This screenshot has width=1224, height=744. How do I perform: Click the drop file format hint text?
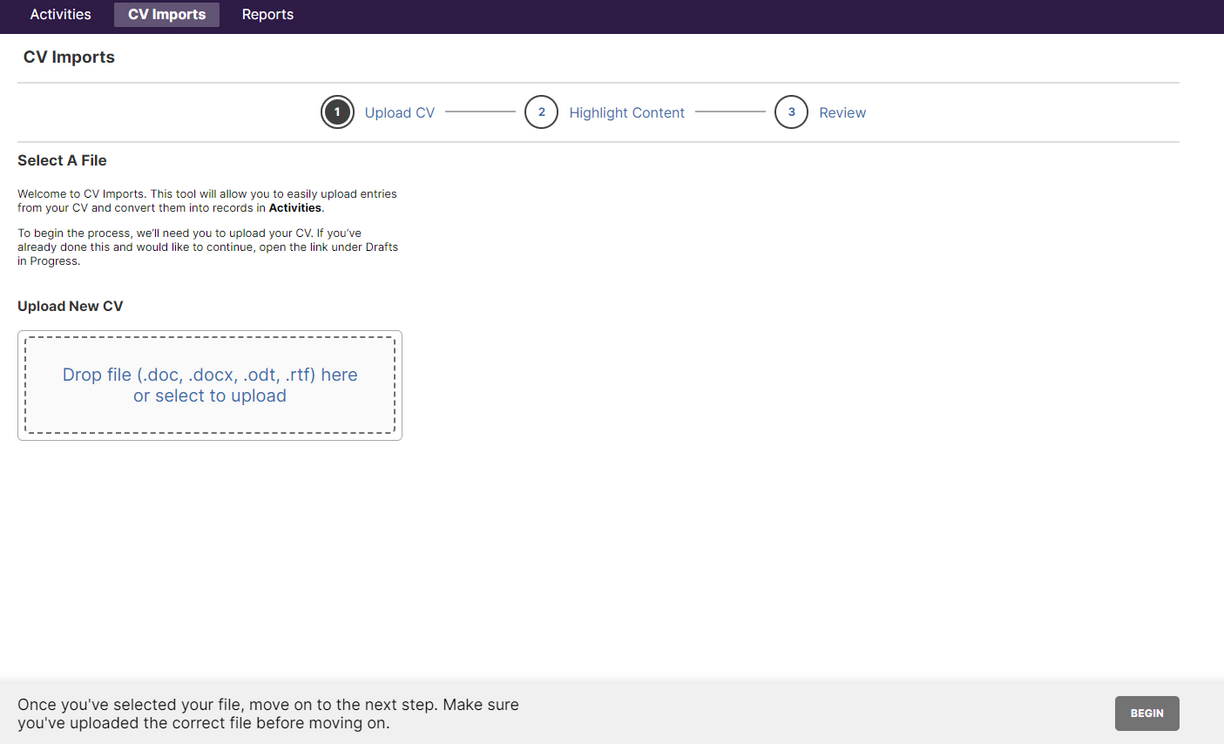209,374
